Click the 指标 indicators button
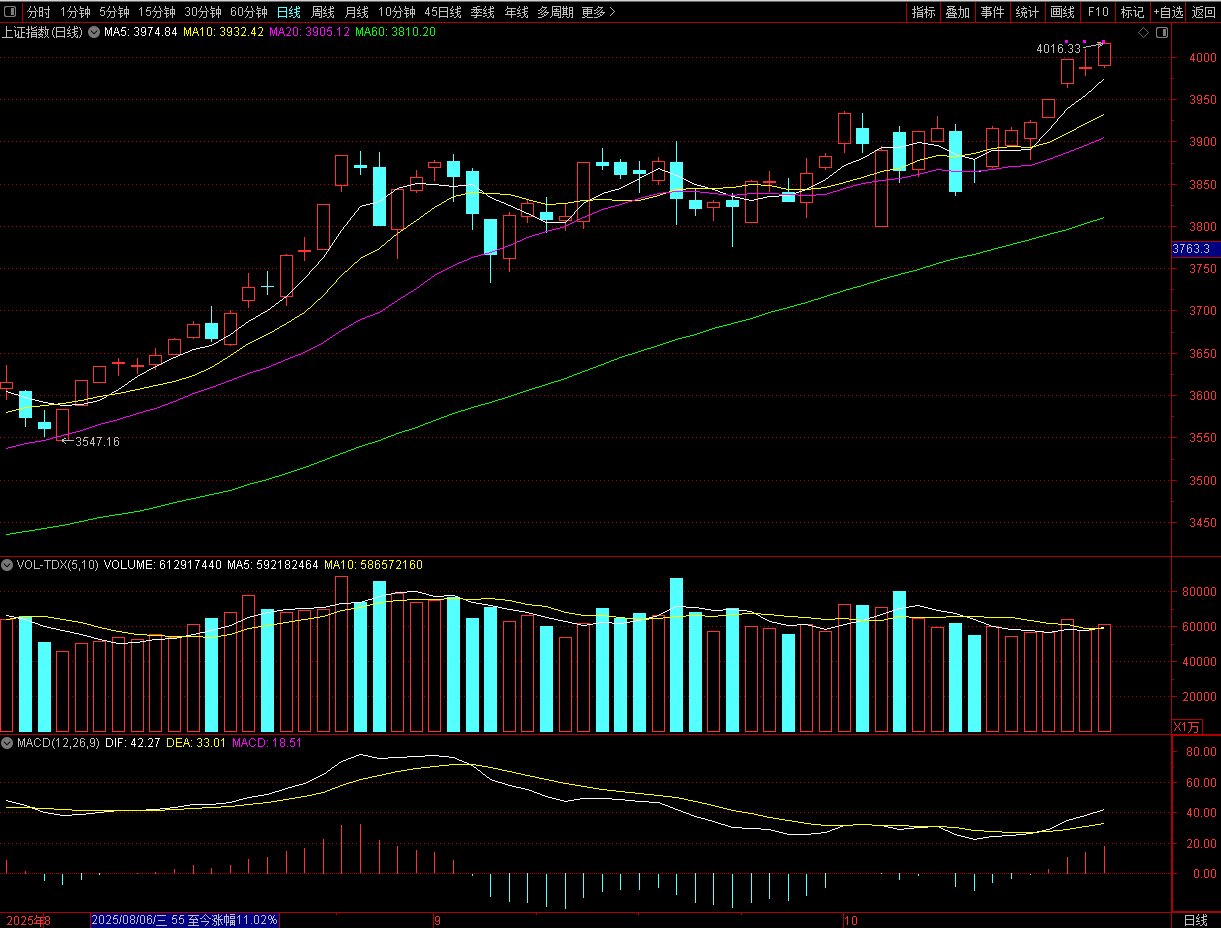 [923, 12]
